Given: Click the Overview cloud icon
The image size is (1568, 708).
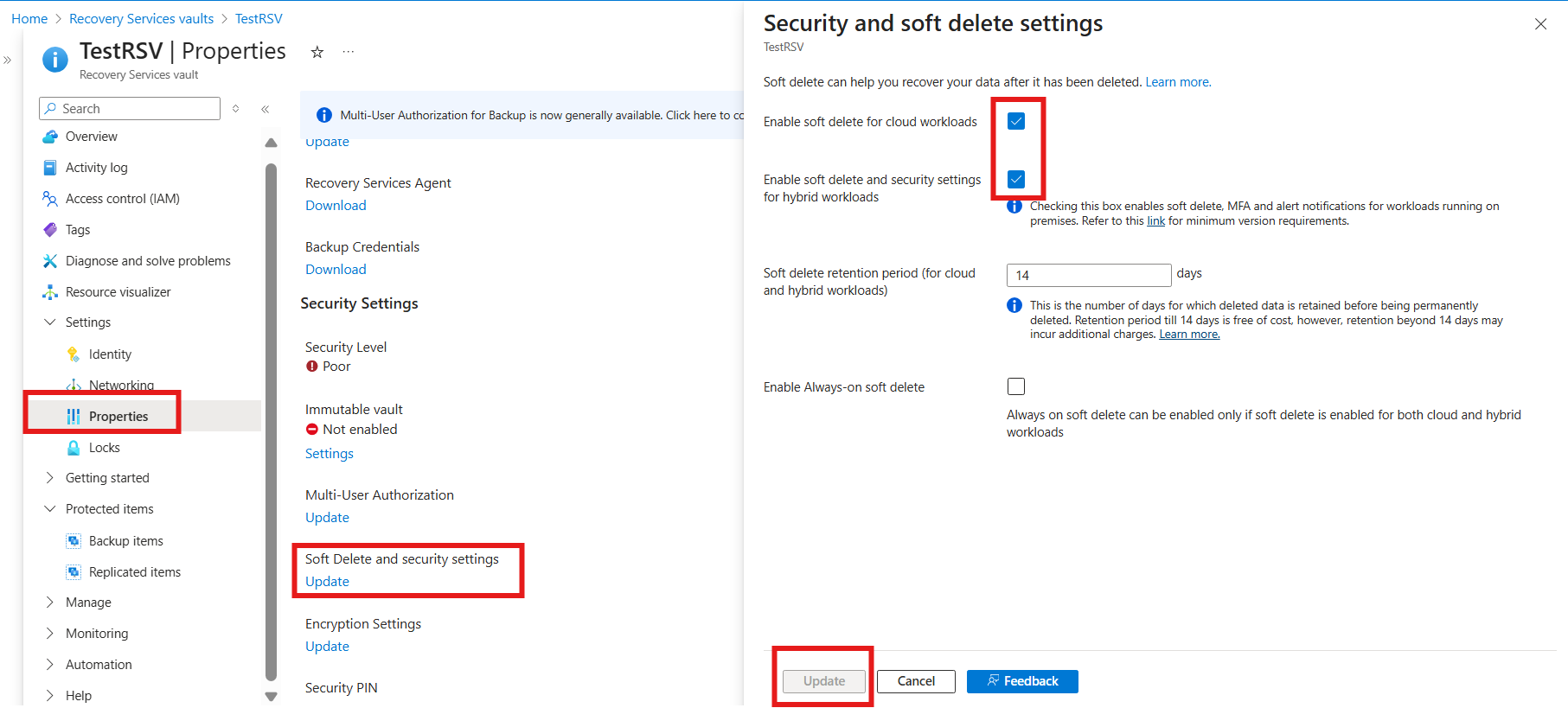Looking at the screenshot, I should [50, 137].
